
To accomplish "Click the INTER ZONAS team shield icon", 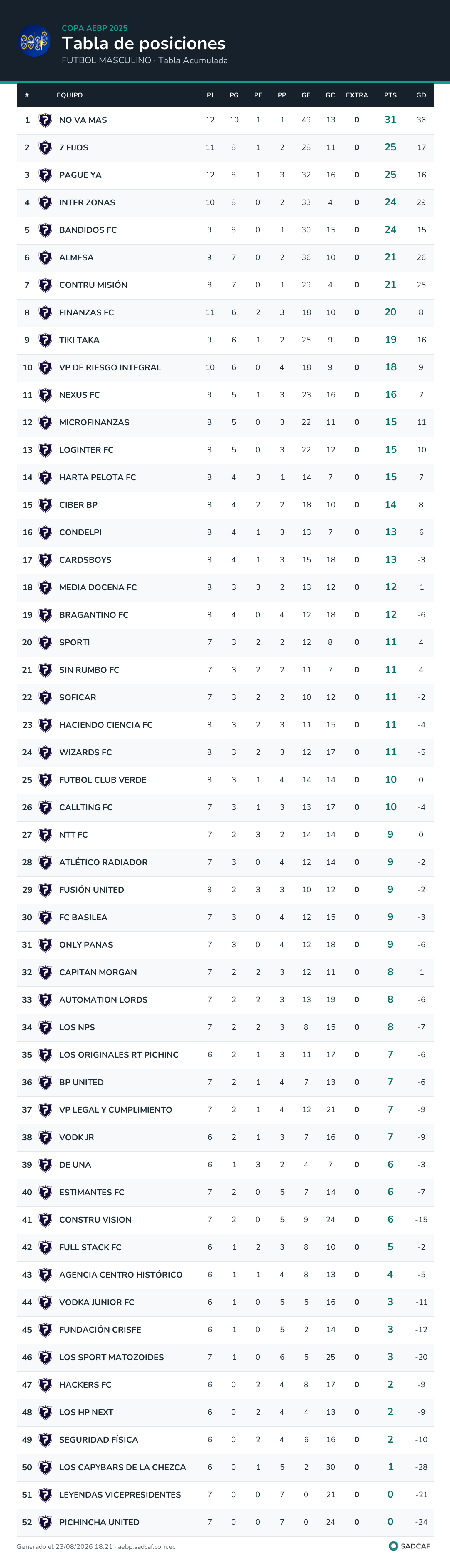I will tap(45, 203).
